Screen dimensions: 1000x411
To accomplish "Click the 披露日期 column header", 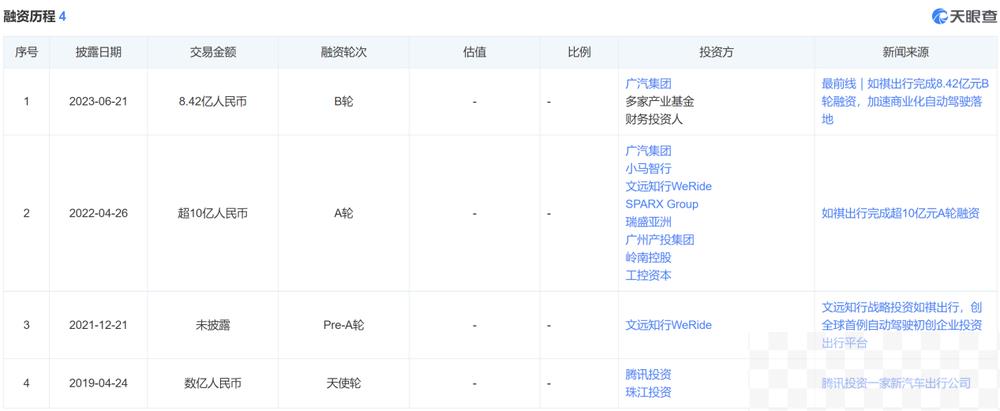I will pos(98,53).
